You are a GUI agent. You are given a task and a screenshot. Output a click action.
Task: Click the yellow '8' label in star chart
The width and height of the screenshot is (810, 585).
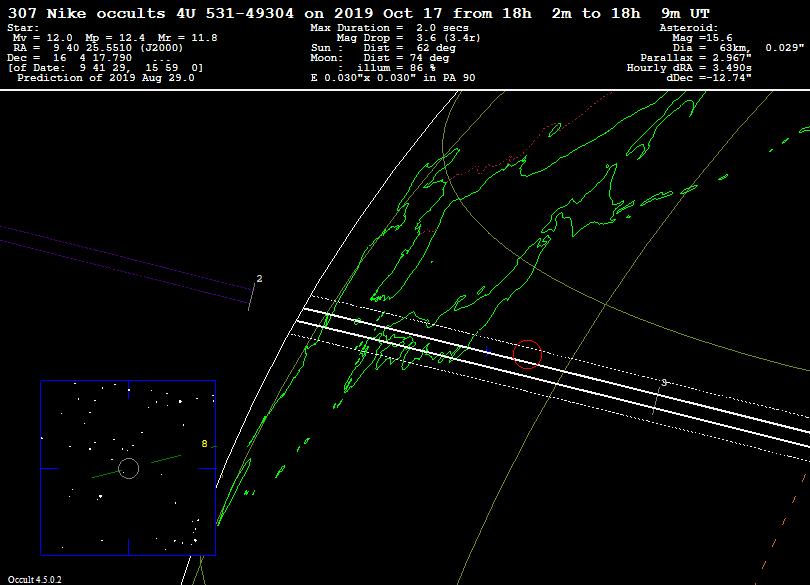[x=205, y=444]
